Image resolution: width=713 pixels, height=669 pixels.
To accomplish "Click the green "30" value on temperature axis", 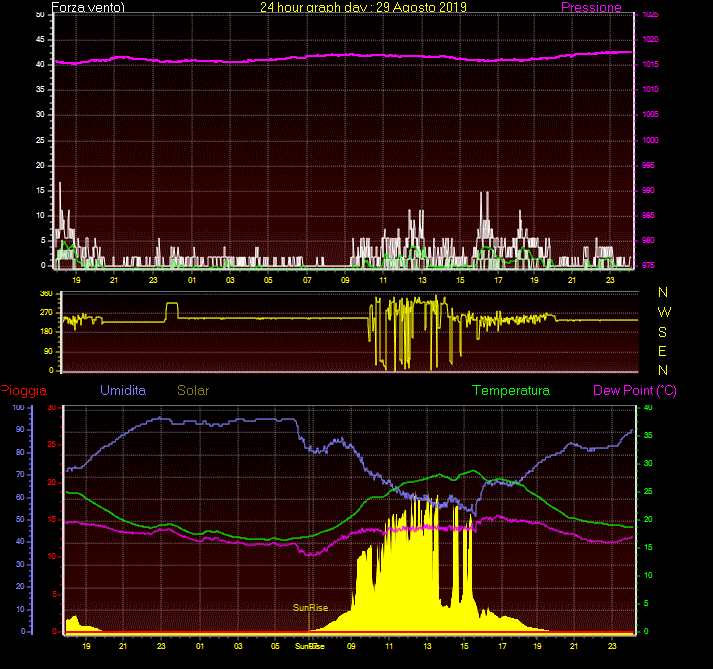I will (648, 463).
